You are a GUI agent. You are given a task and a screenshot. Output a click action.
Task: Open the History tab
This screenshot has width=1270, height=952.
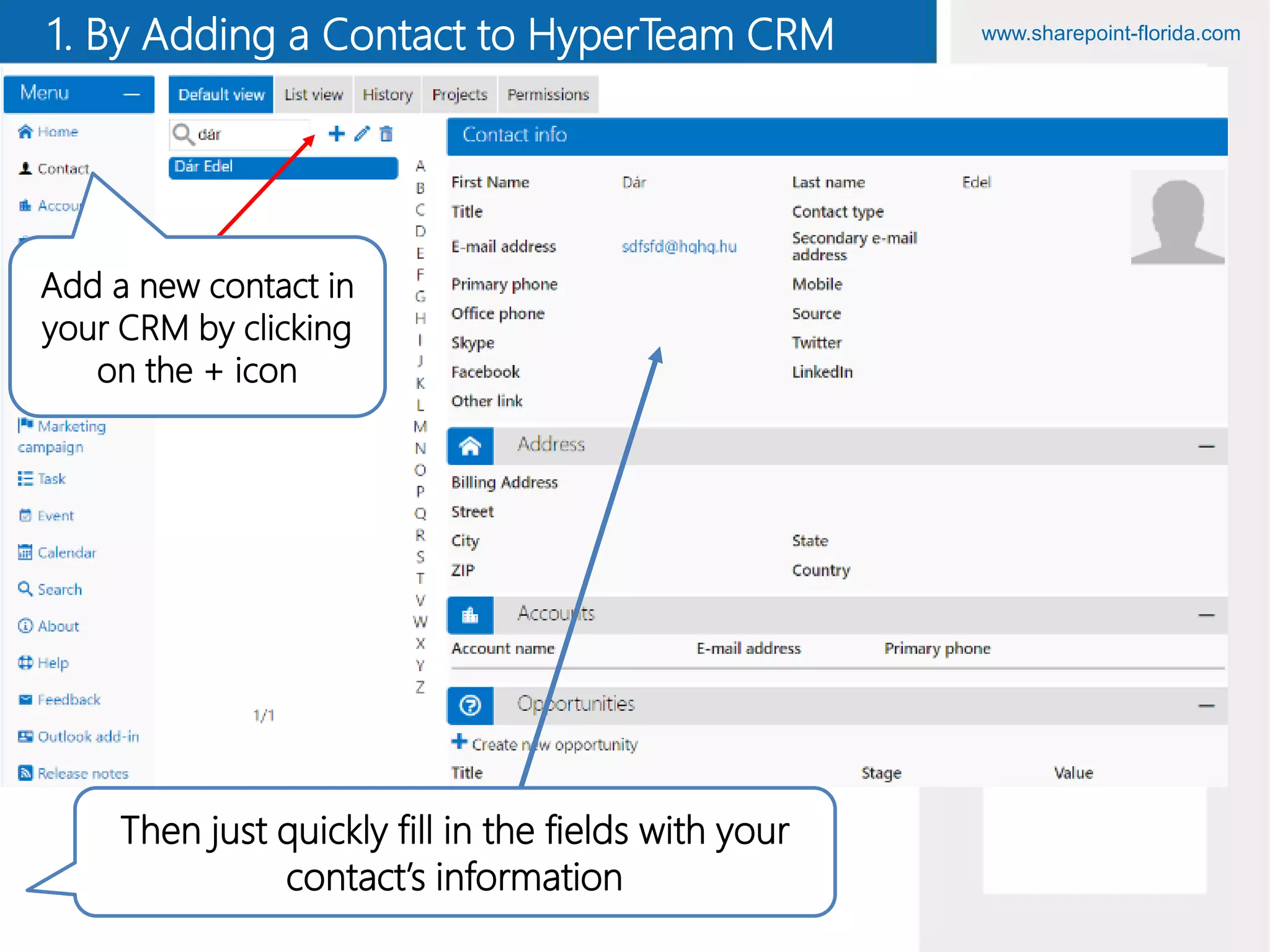click(387, 94)
